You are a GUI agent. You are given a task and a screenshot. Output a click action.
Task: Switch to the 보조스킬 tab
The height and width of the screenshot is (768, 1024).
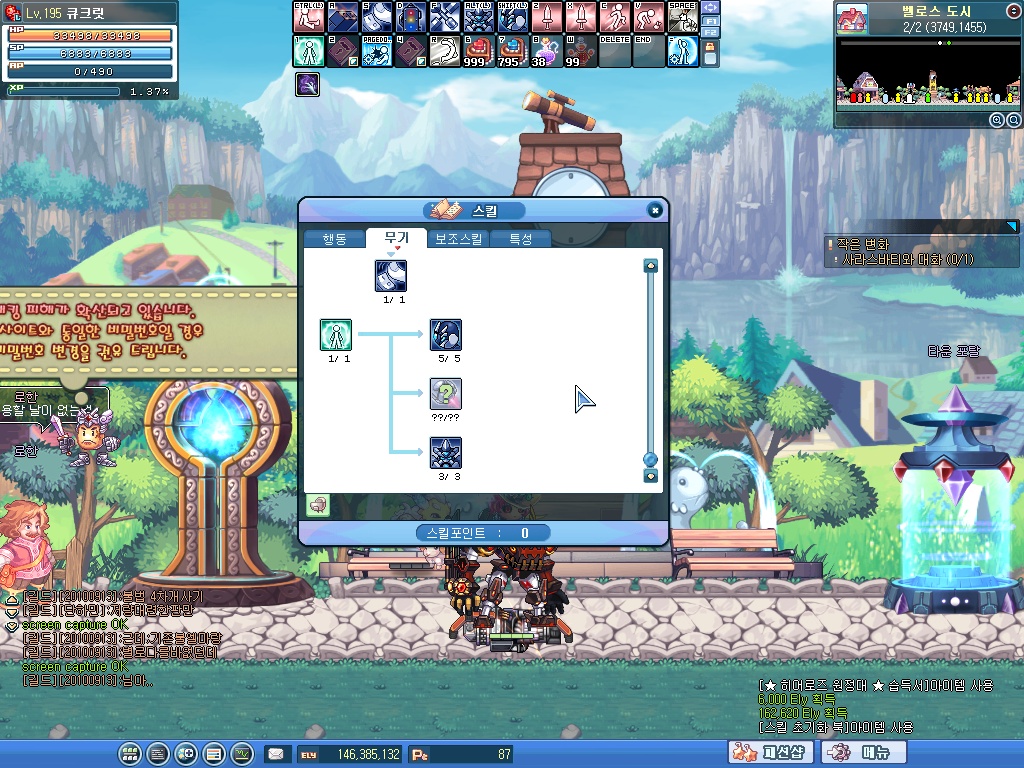(458, 239)
